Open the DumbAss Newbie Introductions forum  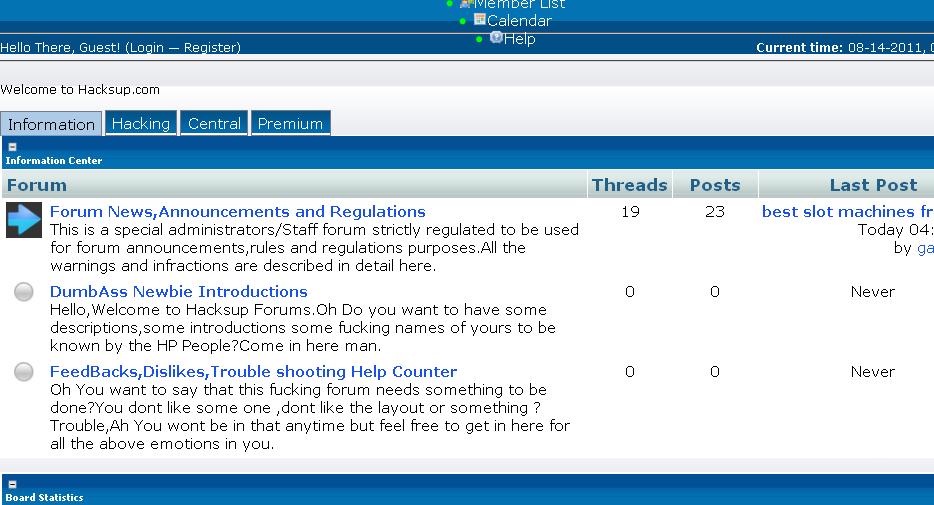tap(178, 292)
